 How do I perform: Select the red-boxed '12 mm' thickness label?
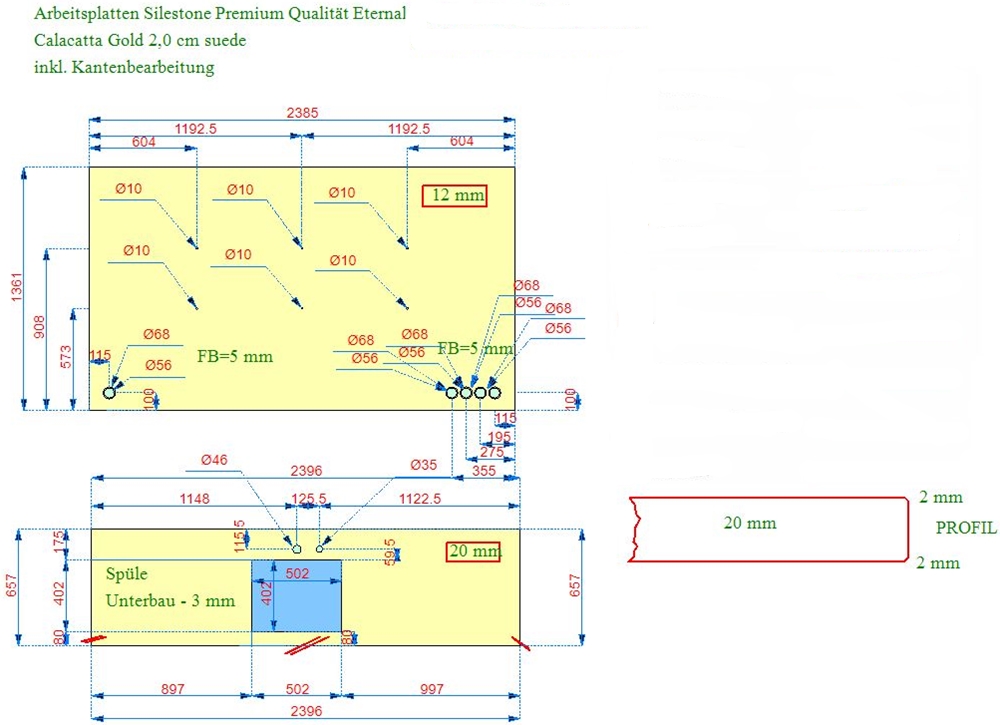(x=455, y=195)
